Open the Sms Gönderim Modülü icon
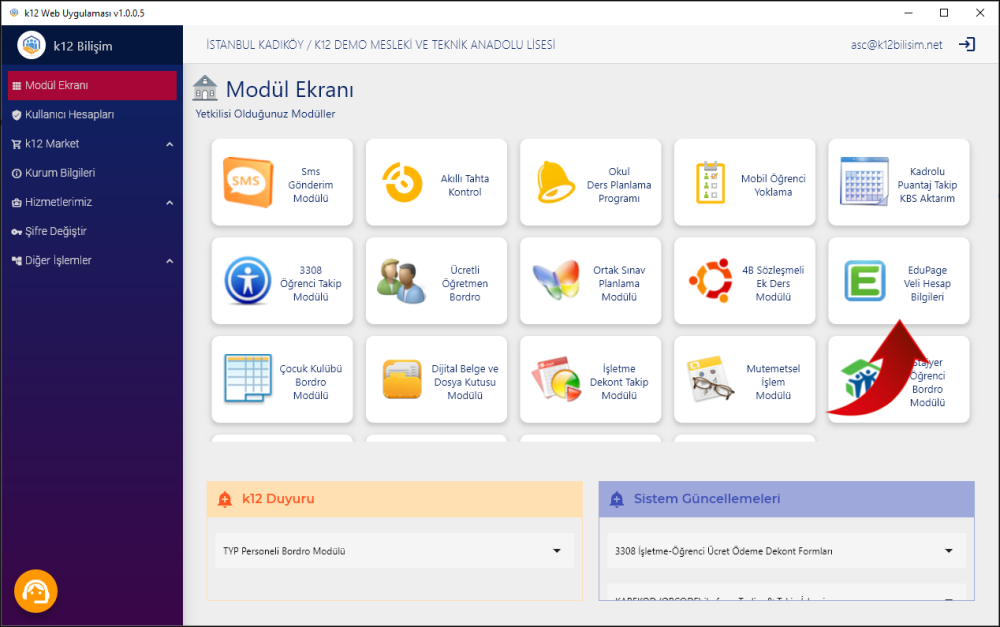This screenshot has width=1000, height=627. pos(248,182)
